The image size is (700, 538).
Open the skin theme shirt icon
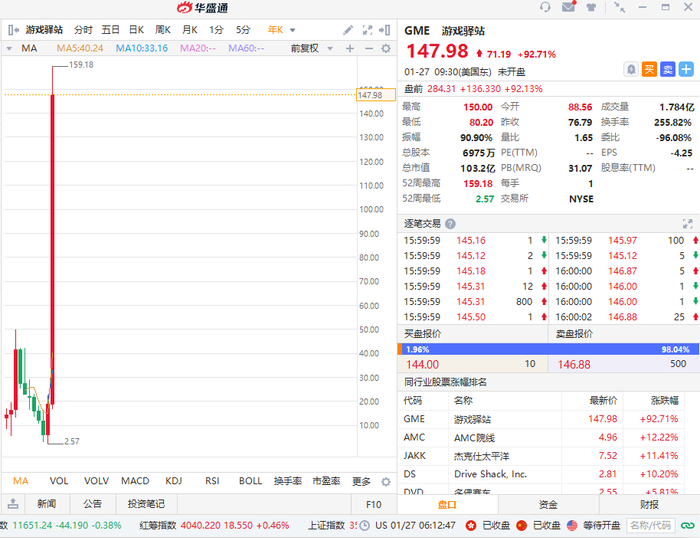591,7
